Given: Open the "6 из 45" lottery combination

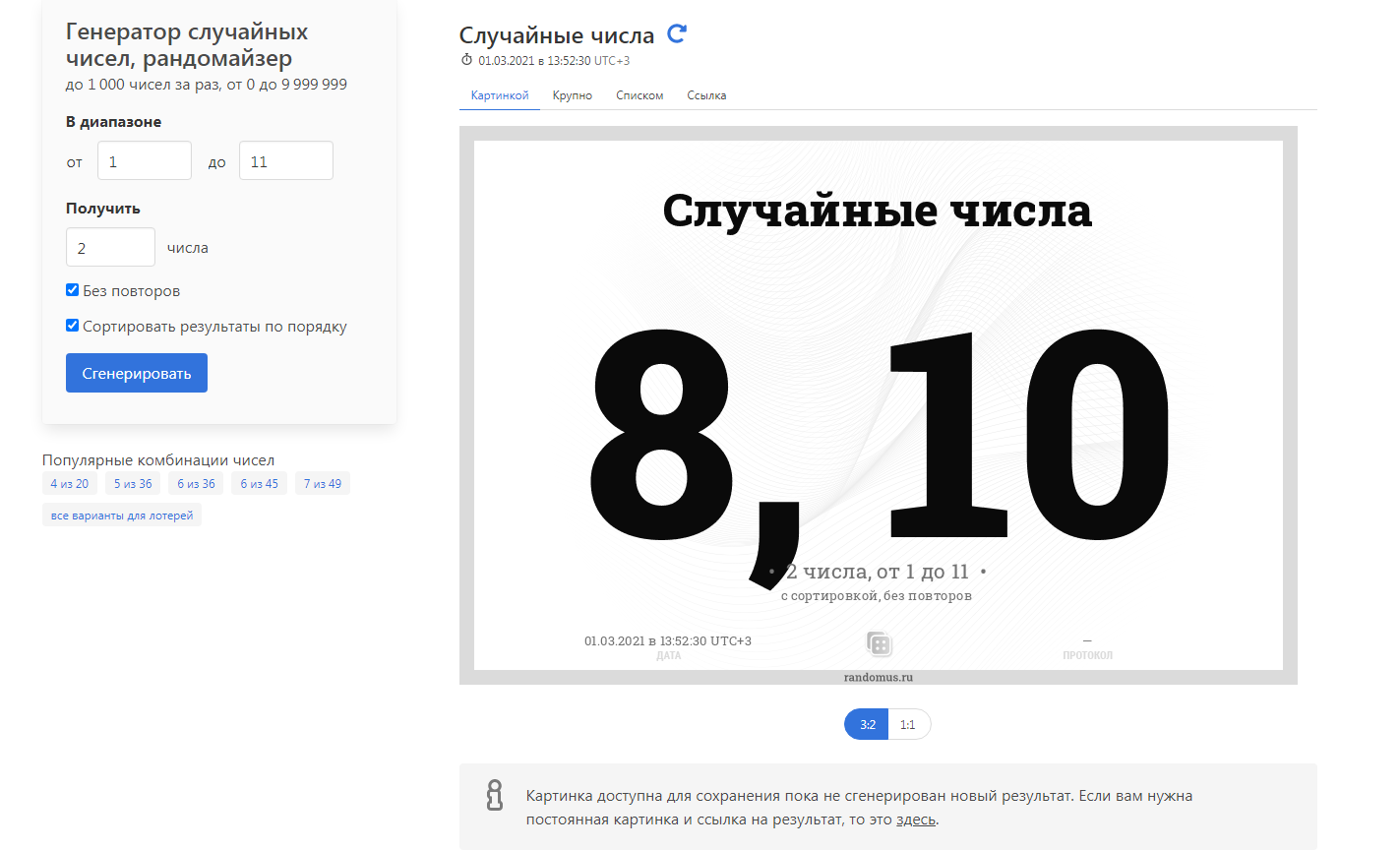Looking at the screenshot, I should point(259,482).
